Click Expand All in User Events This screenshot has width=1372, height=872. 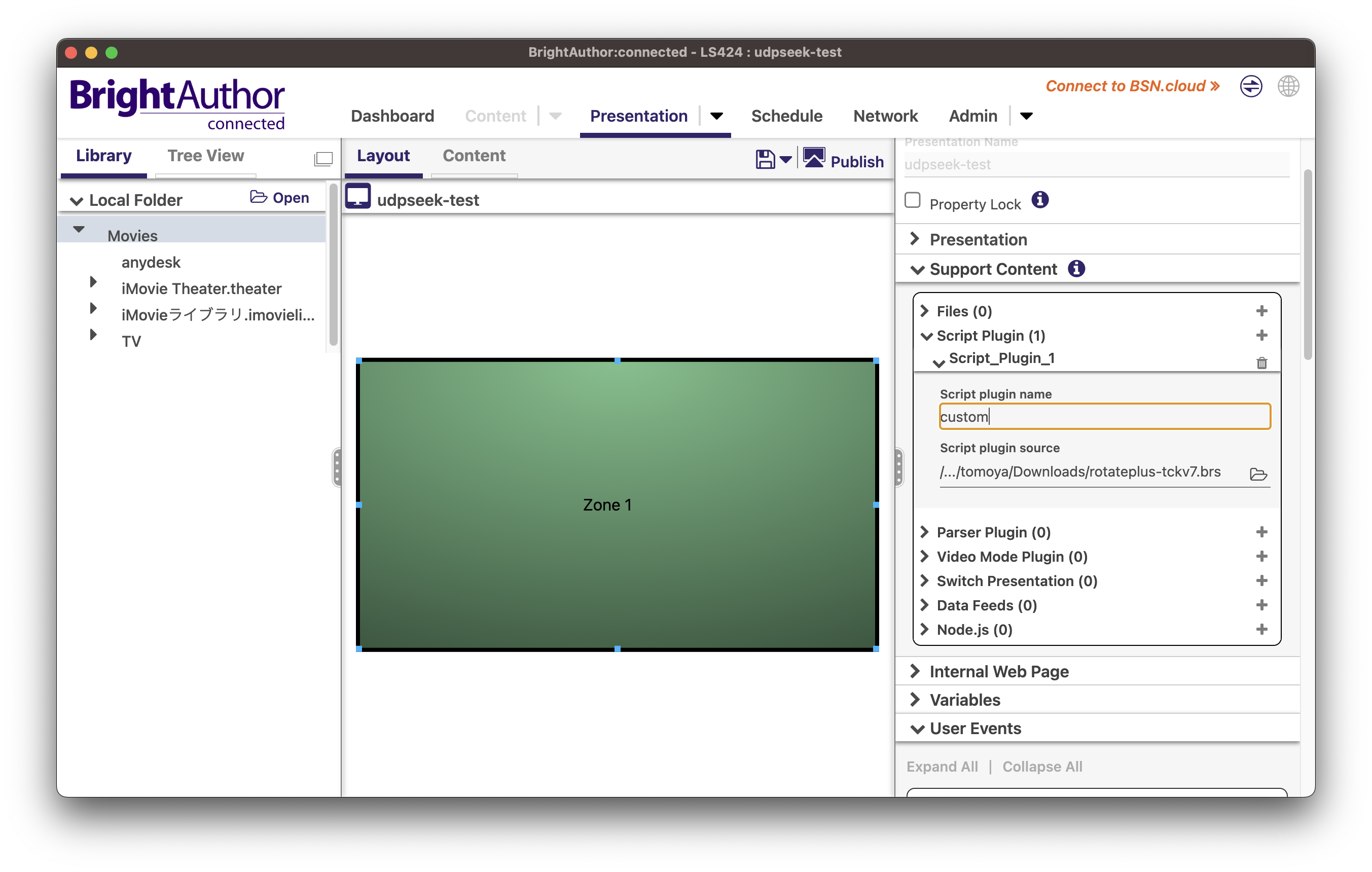pos(942,767)
